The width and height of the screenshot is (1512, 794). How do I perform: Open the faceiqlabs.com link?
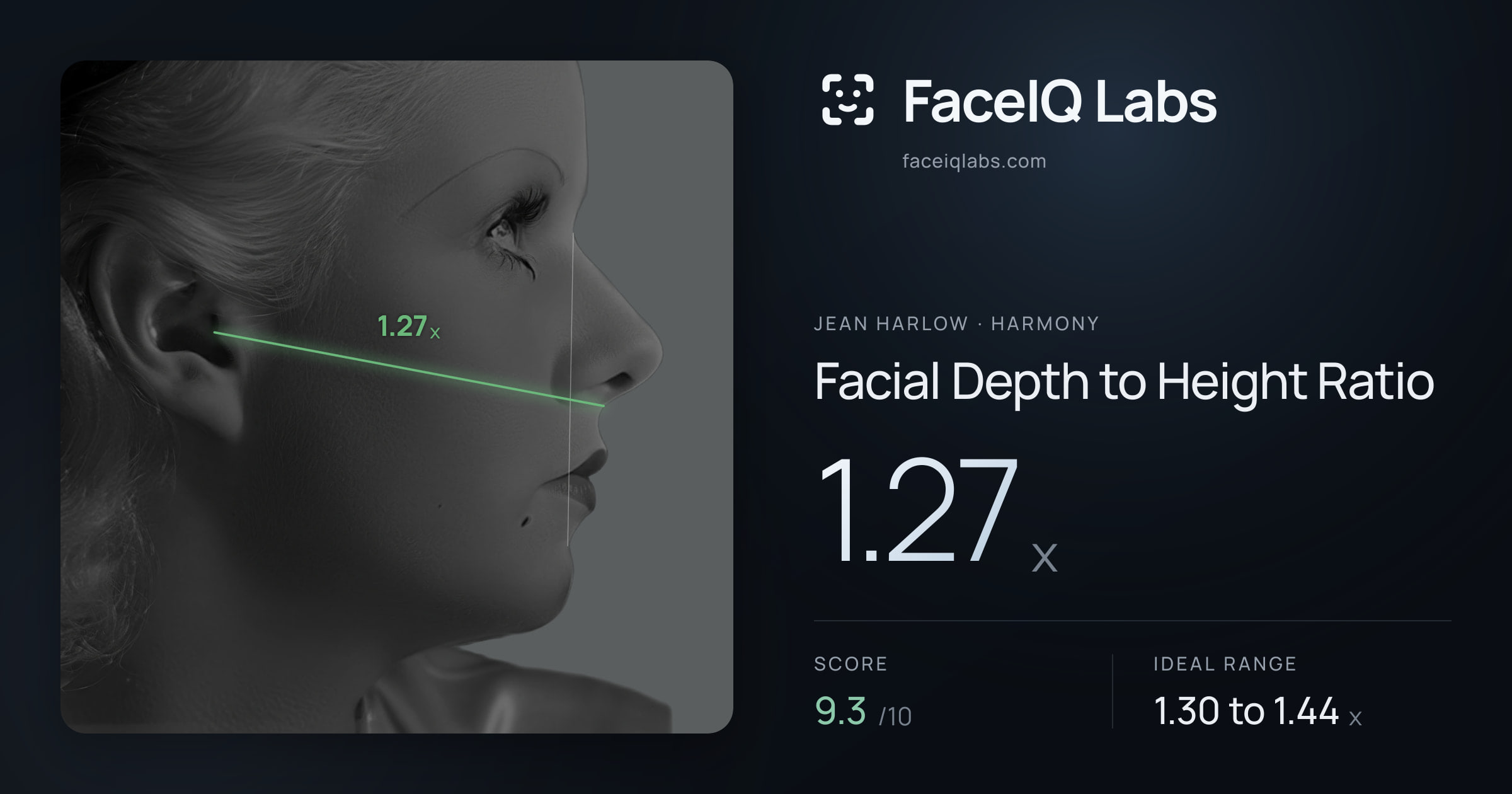[x=974, y=161]
